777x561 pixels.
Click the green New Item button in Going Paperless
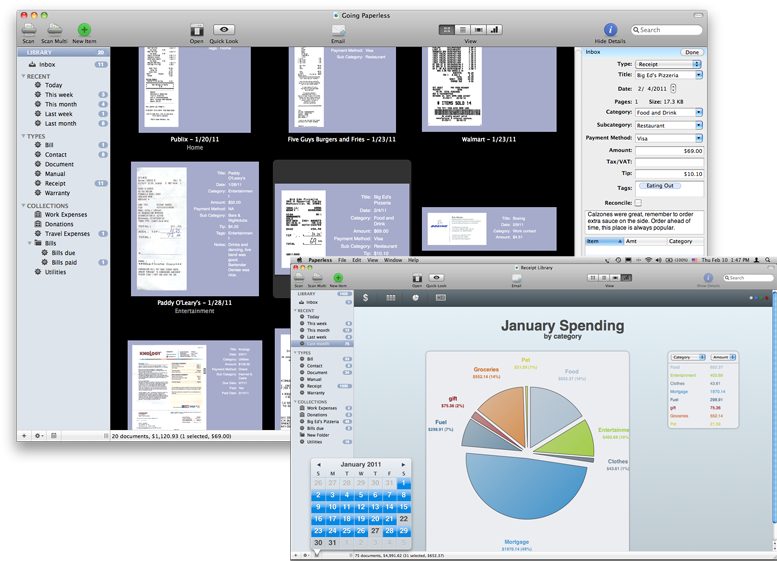pyautogui.click(x=84, y=30)
